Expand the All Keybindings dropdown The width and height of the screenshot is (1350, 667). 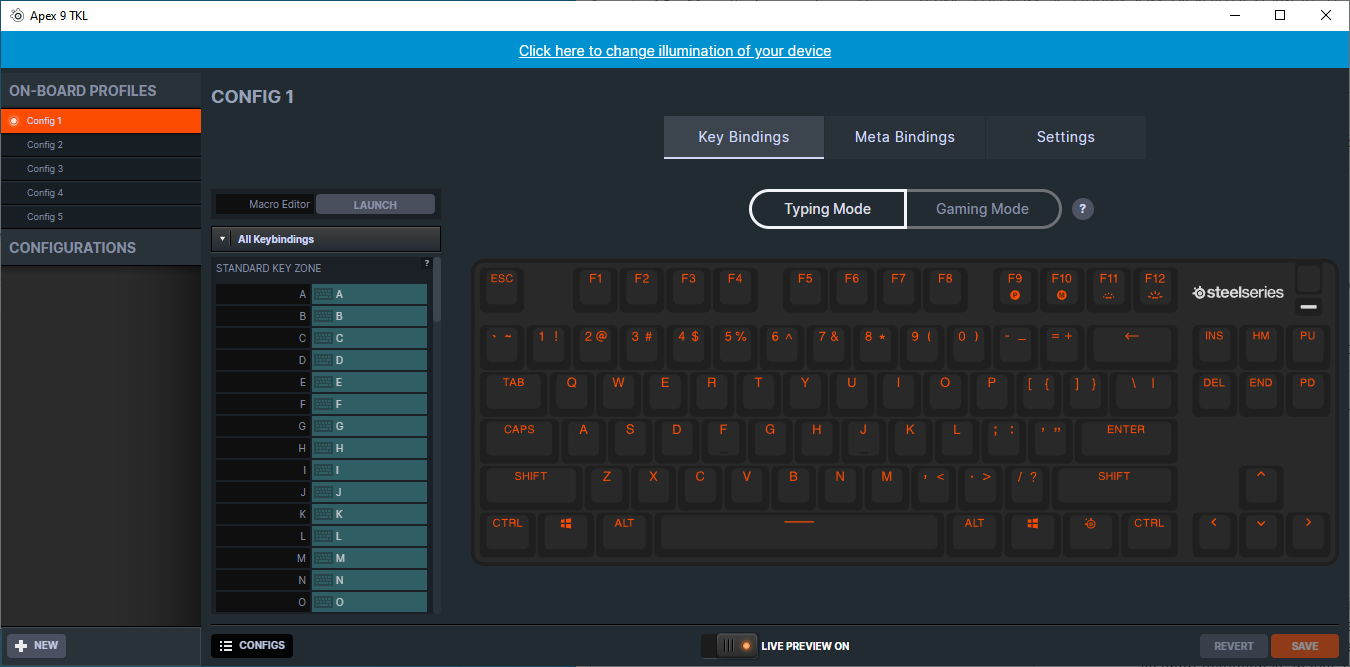click(326, 239)
